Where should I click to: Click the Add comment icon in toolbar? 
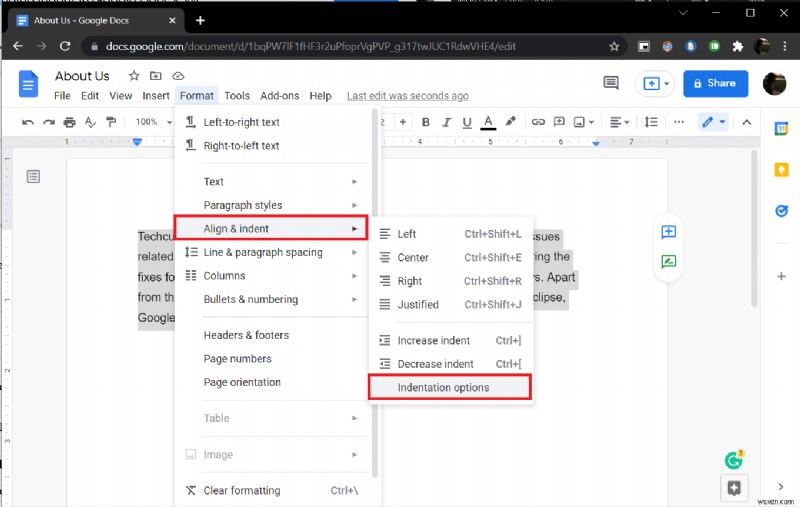coord(559,122)
